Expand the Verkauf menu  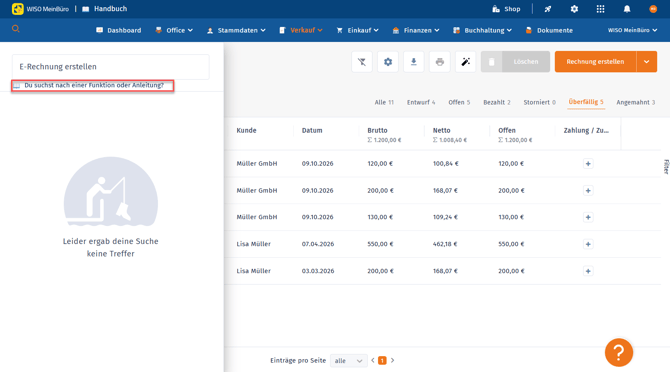click(x=301, y=30)
